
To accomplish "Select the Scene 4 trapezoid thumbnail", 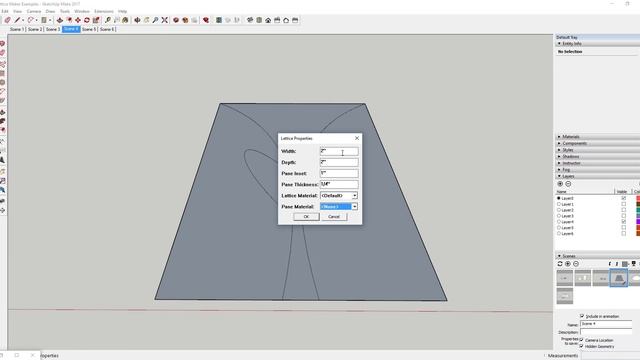I will (x=618, y=278).
